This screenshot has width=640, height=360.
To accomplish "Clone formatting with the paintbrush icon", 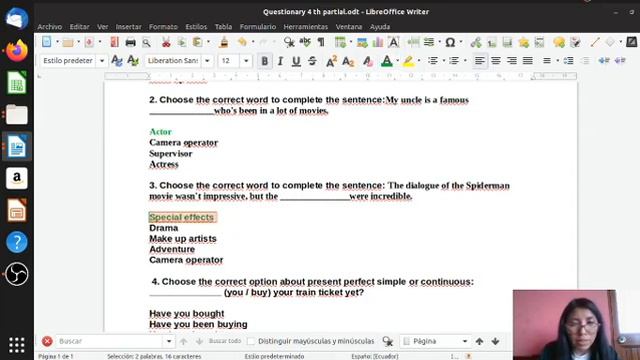I will (224, 42).
